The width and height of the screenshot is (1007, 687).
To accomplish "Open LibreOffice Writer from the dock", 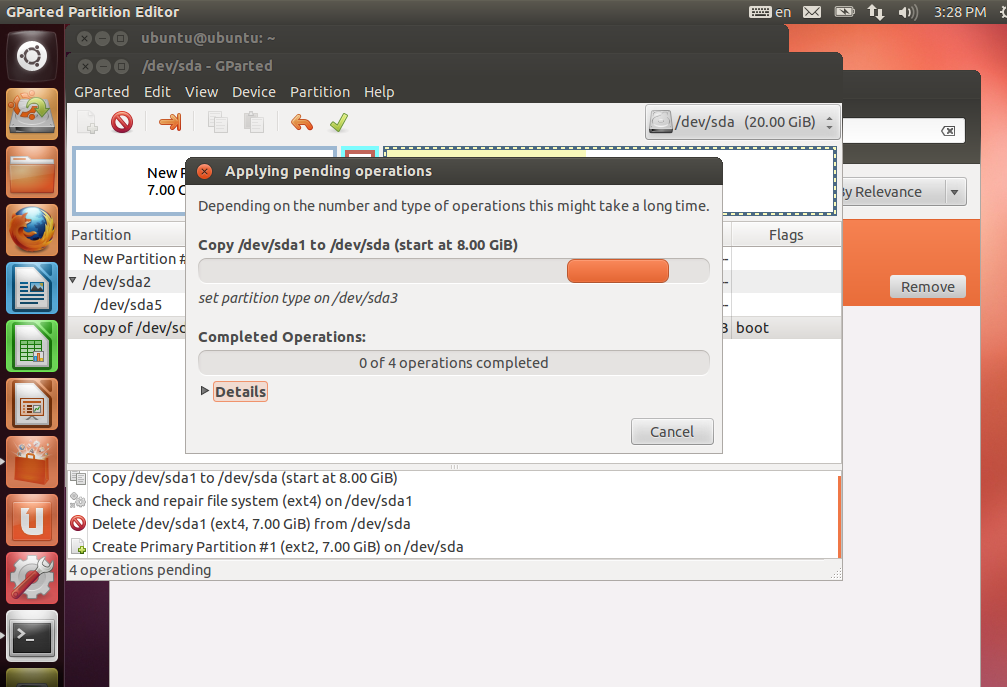I will 32,288.
